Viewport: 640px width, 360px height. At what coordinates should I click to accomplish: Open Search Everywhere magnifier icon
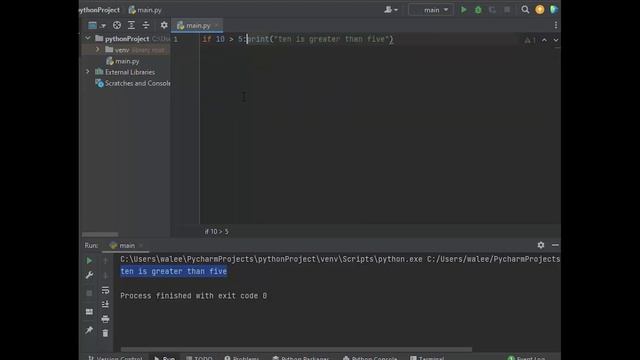click(x=525, y=10)
